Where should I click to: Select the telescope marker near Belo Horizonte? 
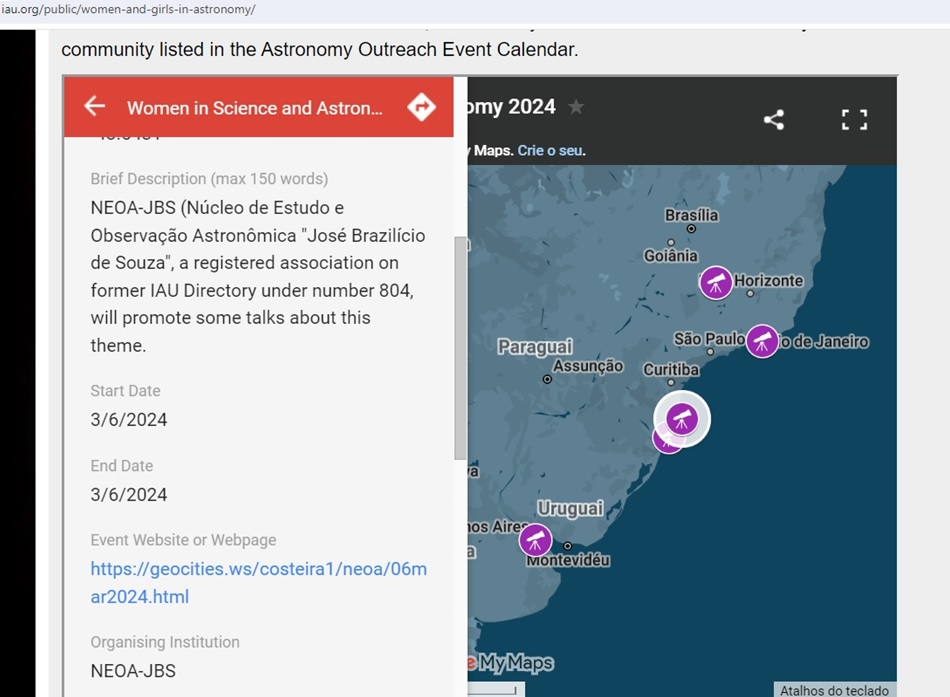coord(715,282)
